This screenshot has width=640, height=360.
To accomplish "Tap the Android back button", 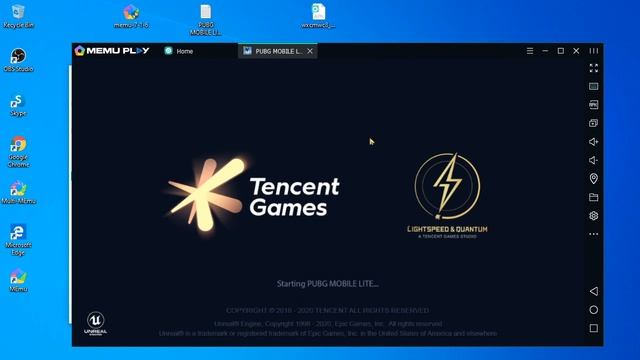I will click(594, 291).
